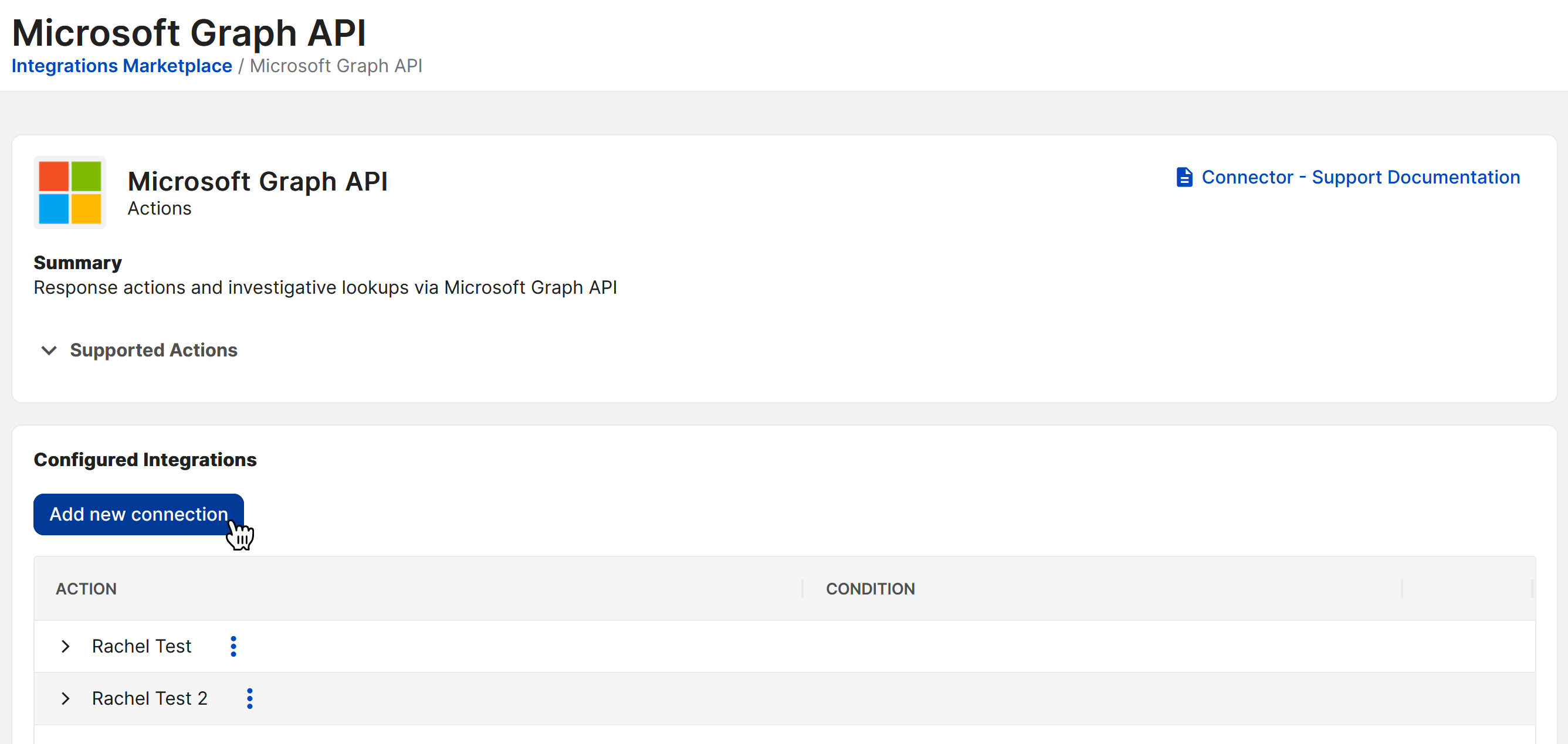Click the Microsoft Graph API card heading
The height and width of the screenshot is (744, 1568).
[x=258, y=181]
